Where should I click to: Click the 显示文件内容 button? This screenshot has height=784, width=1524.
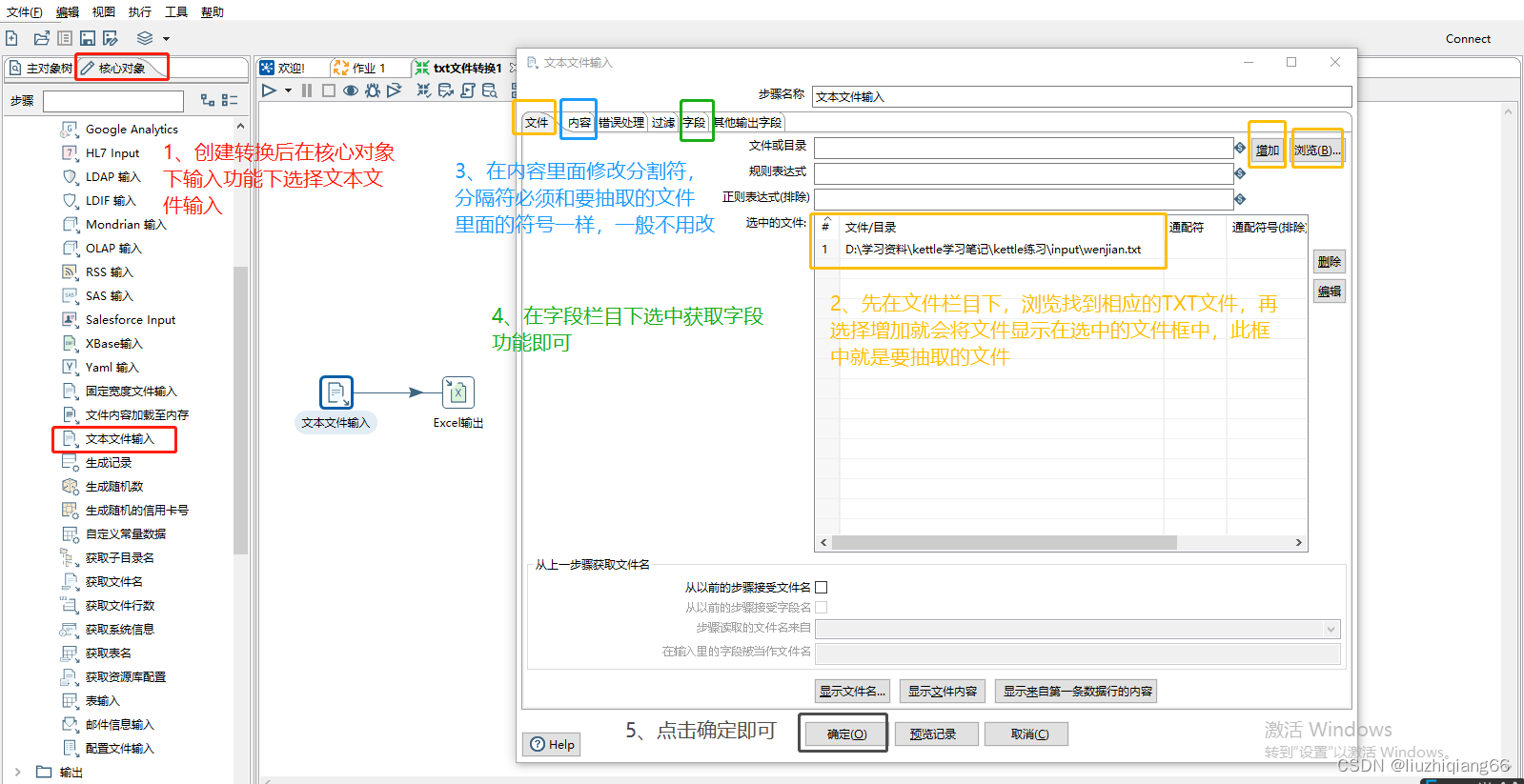click(x=942, y=692)
